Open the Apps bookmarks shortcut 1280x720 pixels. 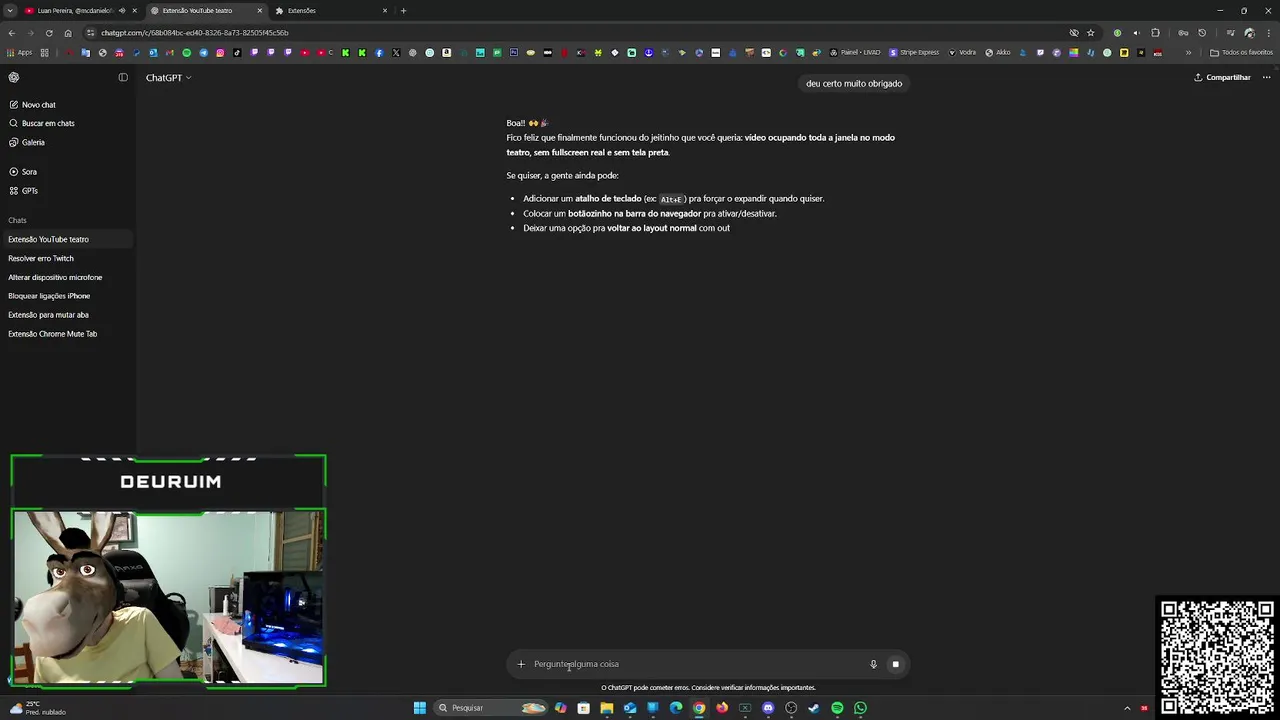pyautogui.click(x=19, y=52)
